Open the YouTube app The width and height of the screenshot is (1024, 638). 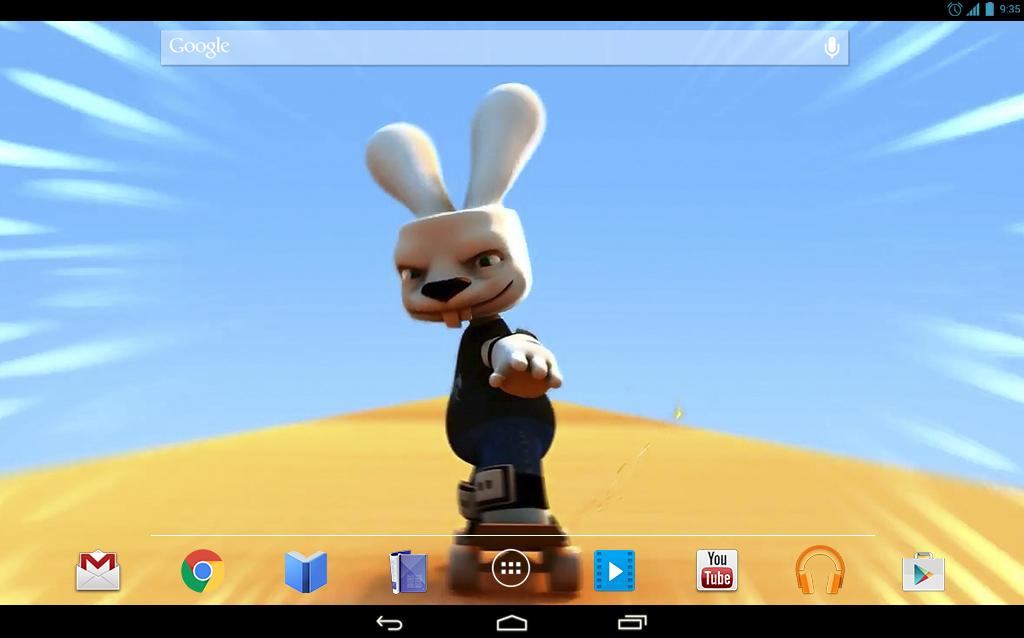pyautogui.click(x=717, y=570)
